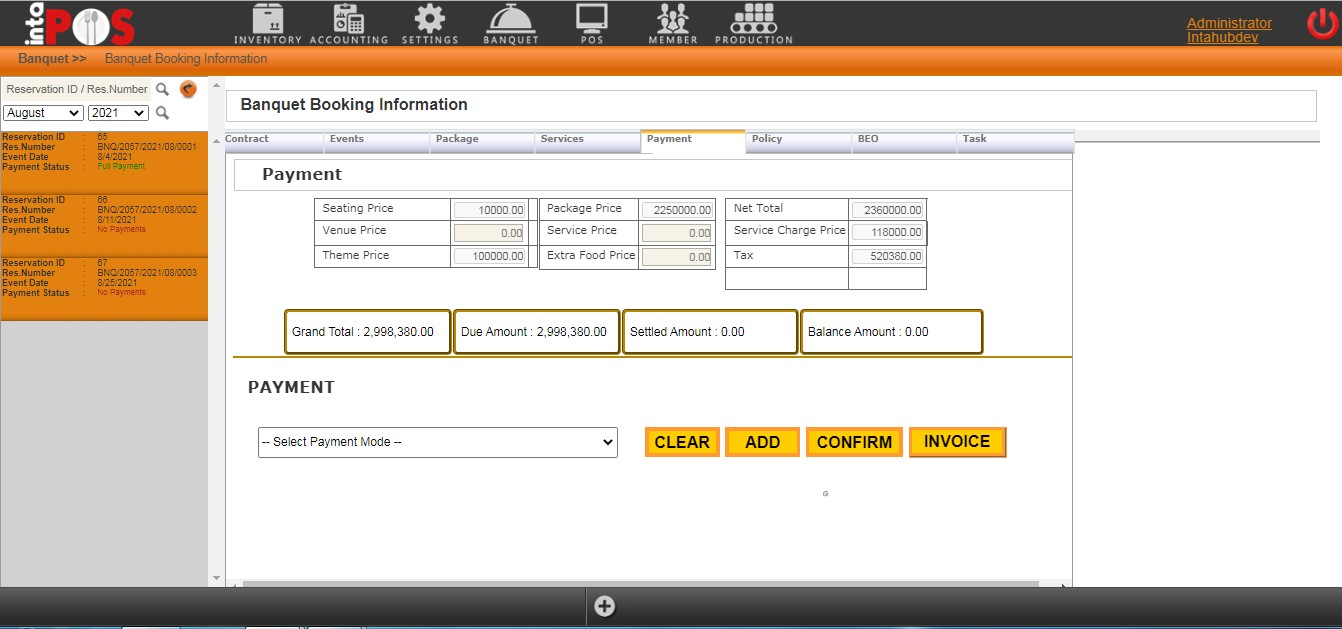This screenshot has height=629, width=1342.
Task: Open the Select Payment Mode dropdown
Action: 437,442
